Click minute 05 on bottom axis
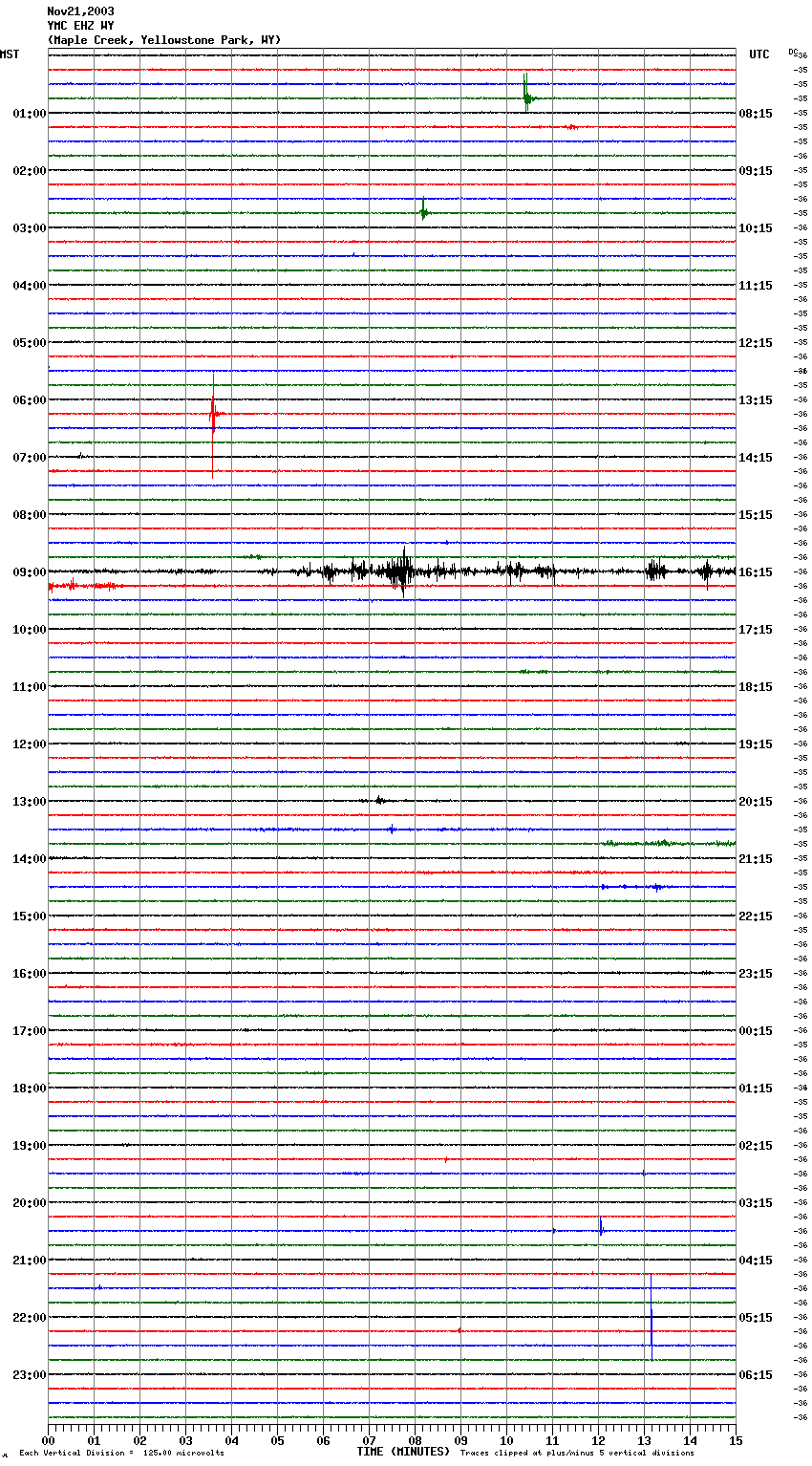This screenshot has width=812, height=1466. (x=277, y=1440)
